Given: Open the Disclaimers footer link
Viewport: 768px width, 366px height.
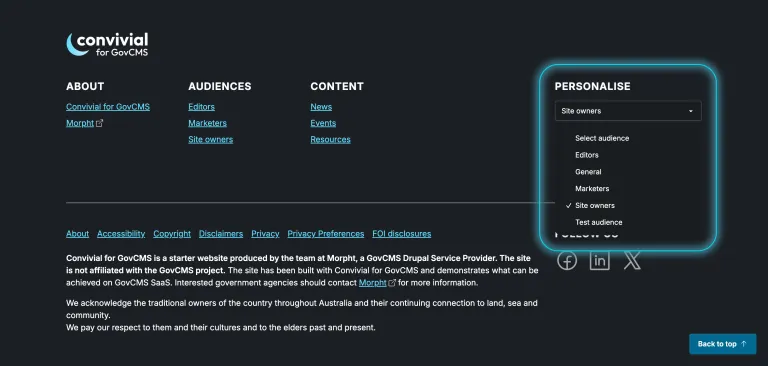Looking at the screenshot, I should 221,234.
